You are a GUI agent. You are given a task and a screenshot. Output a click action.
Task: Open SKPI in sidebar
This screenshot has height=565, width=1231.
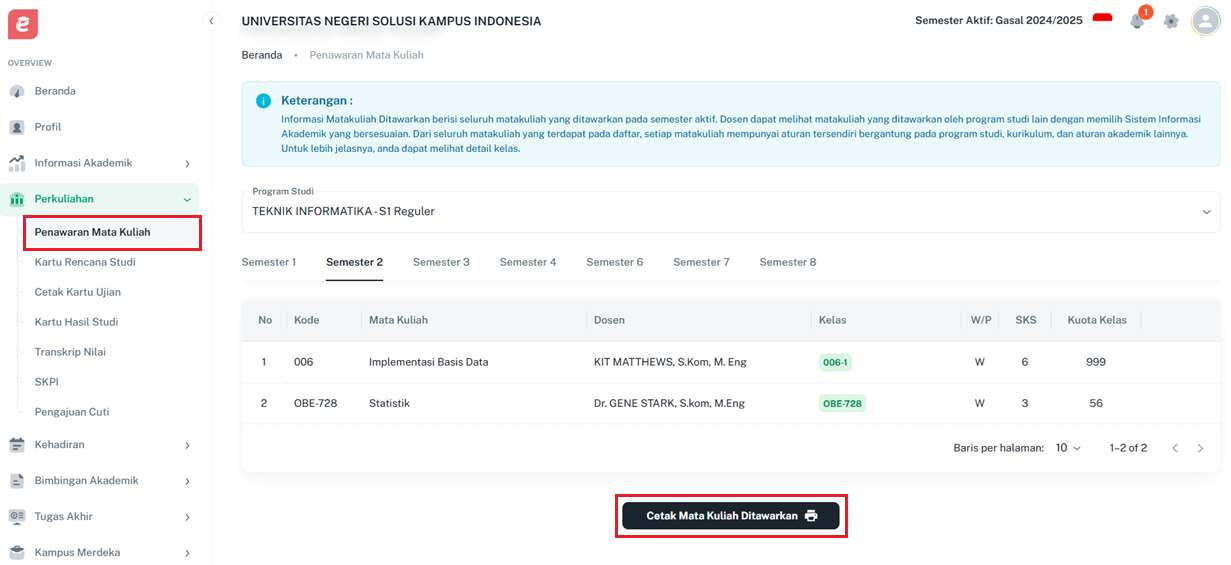pyautogui.click(x=47, y=382)
